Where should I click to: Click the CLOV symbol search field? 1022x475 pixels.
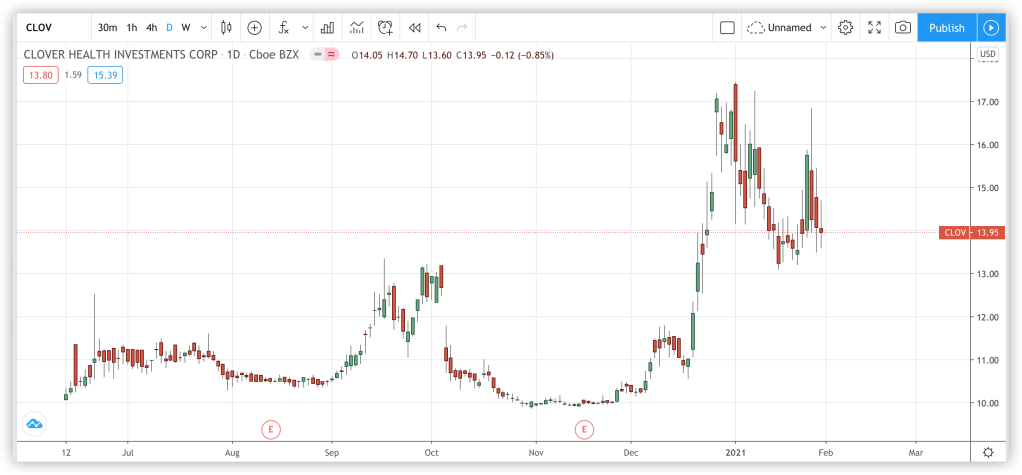pos(52,28)
